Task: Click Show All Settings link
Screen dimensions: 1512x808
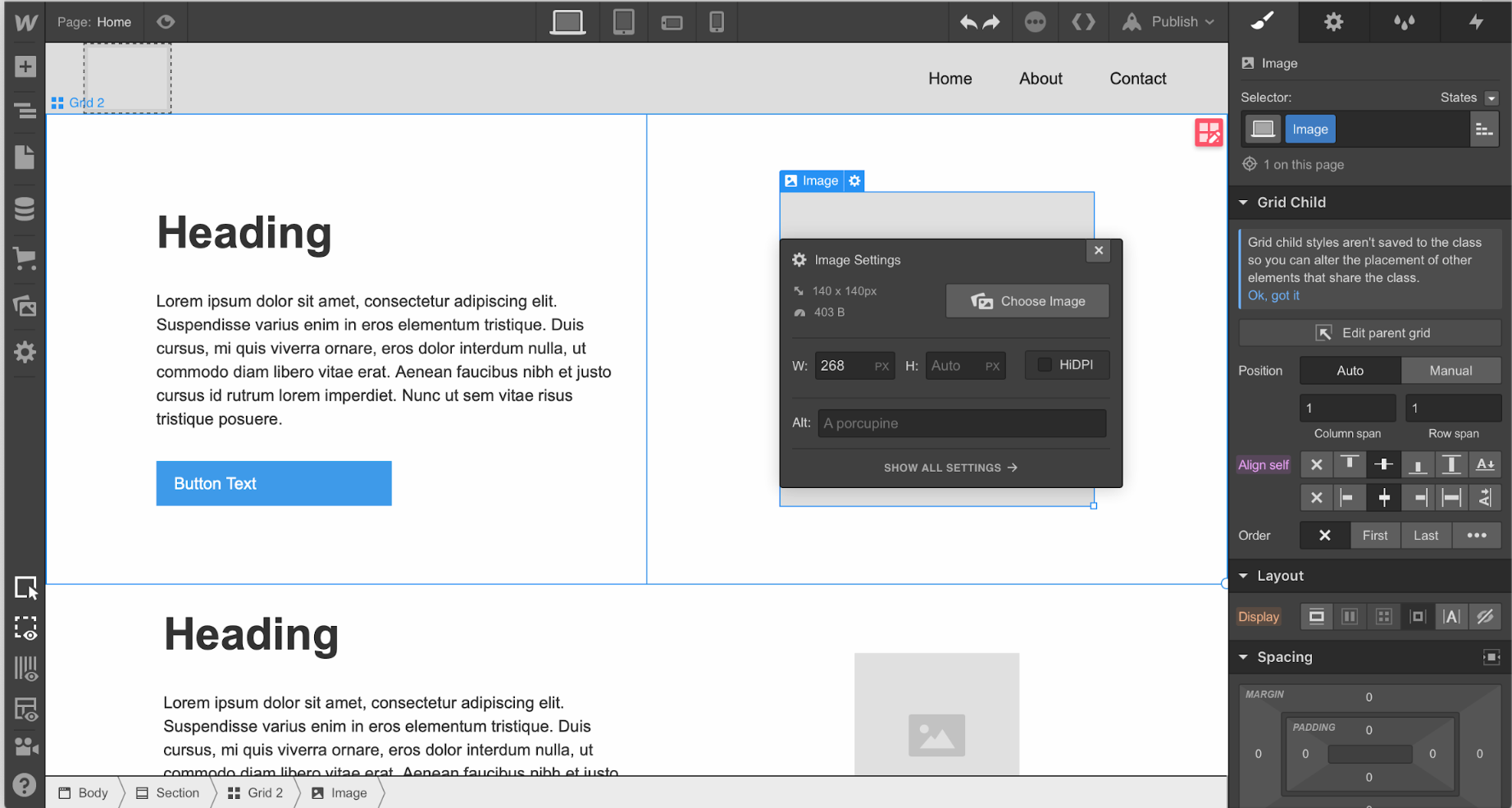Action: (950, 468)
